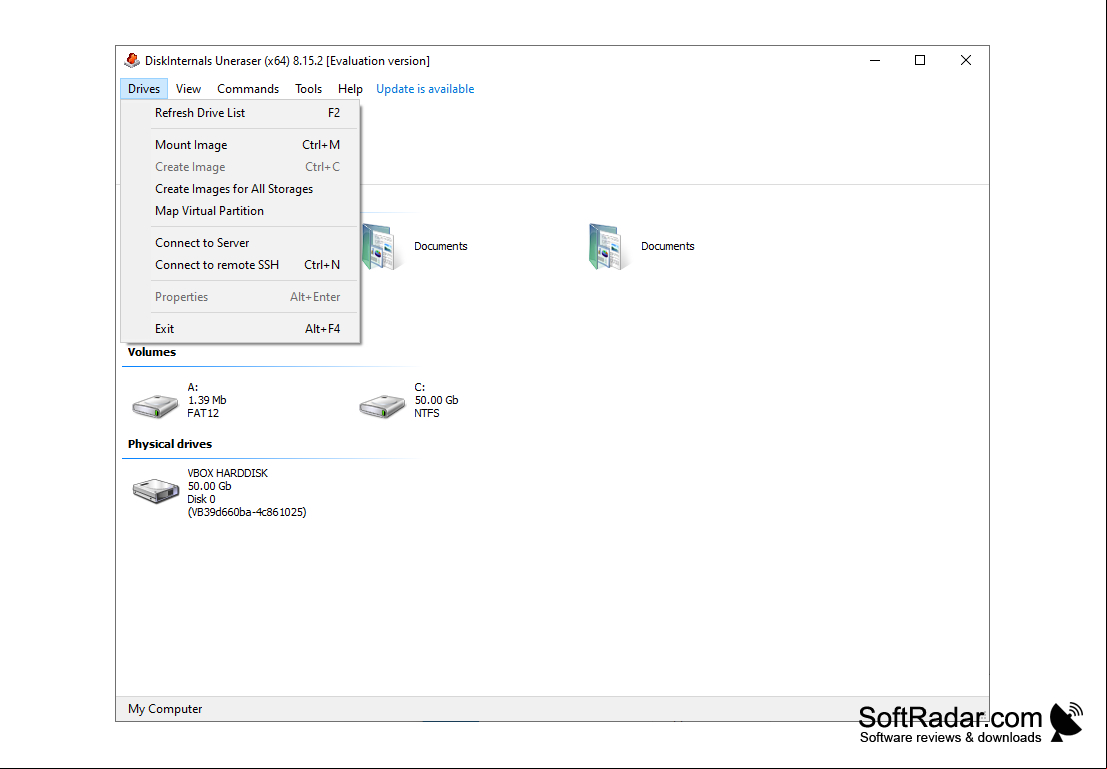Image resolution: width=1107 pixels, height=769 pixels.
Task: Select the VBOX HARDDISK drive icon
Action: click(156, 490)
